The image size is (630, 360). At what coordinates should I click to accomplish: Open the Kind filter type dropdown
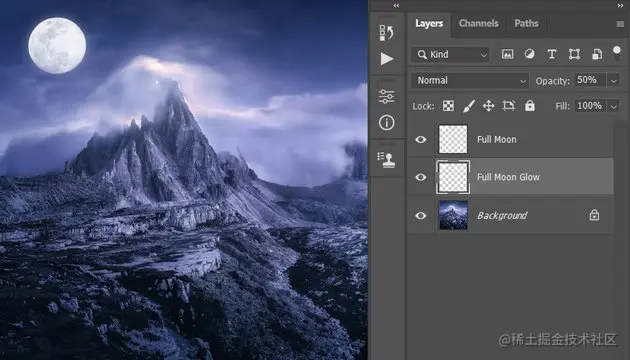[x=450, y=54]
